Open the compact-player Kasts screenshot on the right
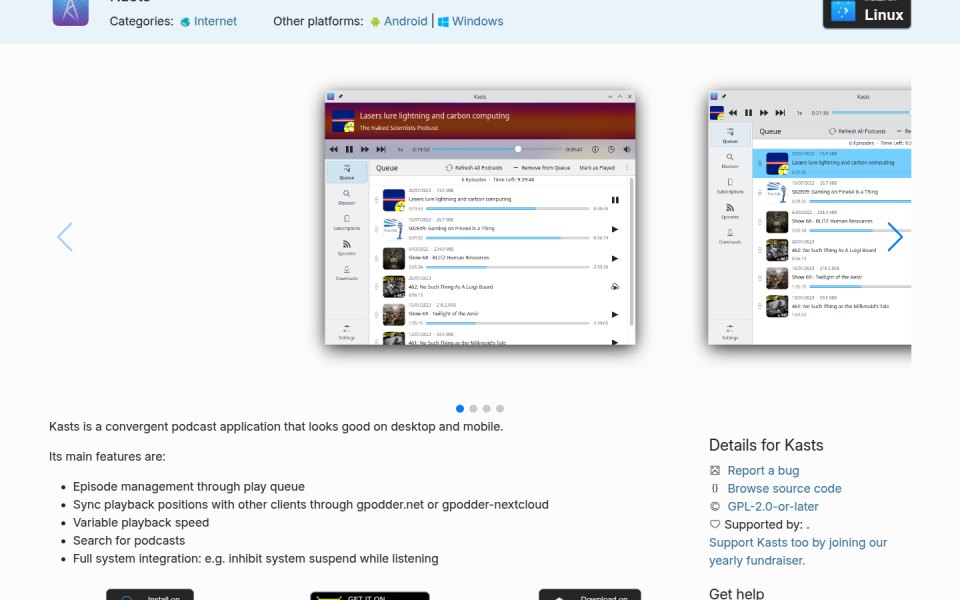This screenshot has width=960, height=600. pyautogui.click(x=809, y=217)
